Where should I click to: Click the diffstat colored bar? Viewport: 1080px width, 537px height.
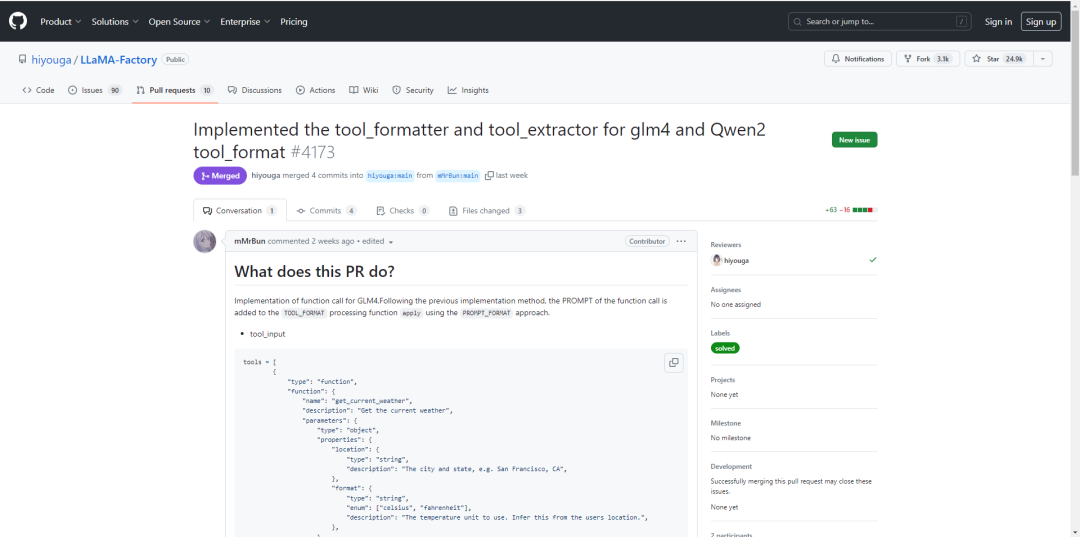[x=865, y=210]
